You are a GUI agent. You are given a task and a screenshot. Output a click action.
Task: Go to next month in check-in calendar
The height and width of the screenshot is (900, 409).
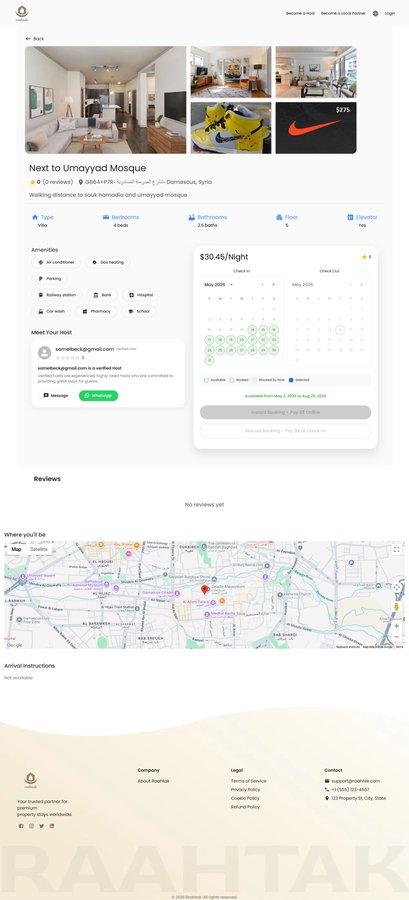273,284
